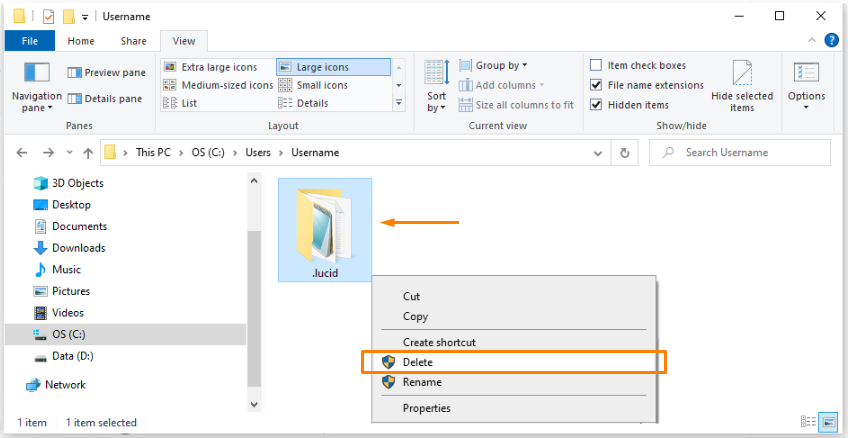This screenshot has height=438, width=848.
Task: Open the Add columns dropdown
Action: pyautogui.click(x=501, y=85)
